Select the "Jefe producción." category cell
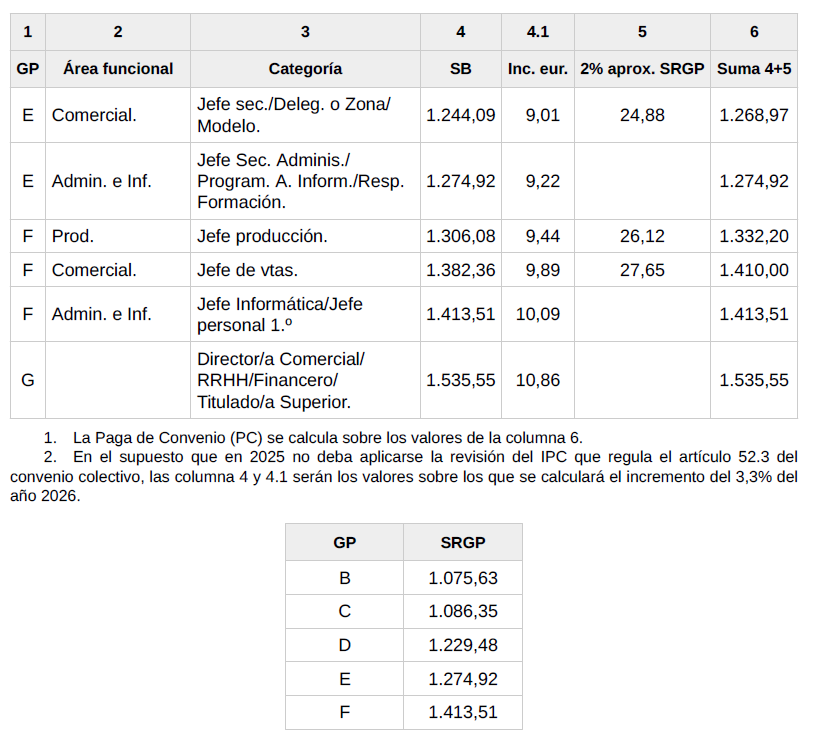The image size is (816, 738). (262, 236)
